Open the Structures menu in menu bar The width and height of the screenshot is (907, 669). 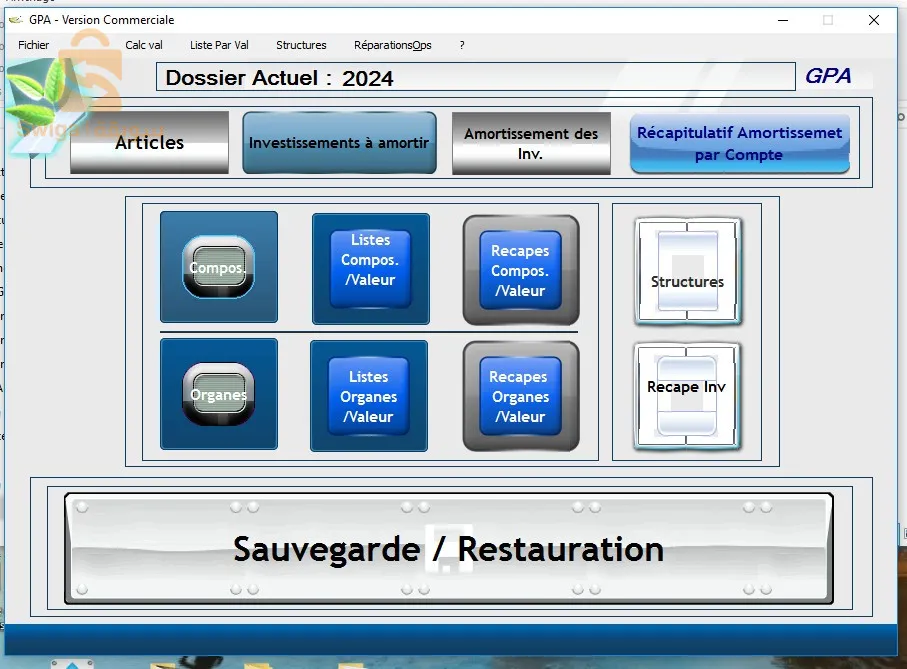pyautogui.click(x=301, y=45)
